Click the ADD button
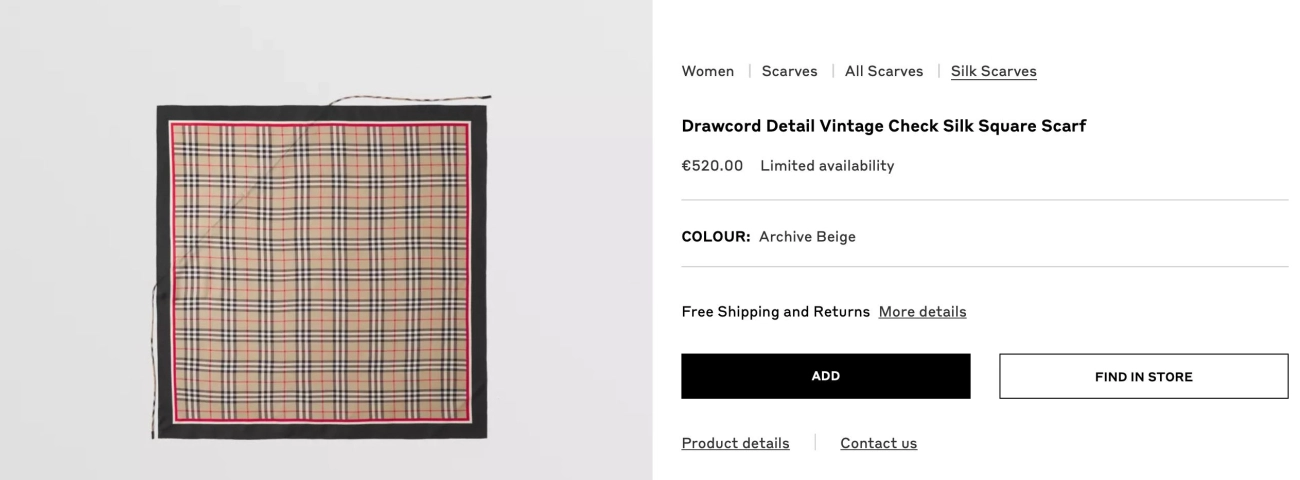Image resolution: width=1300 pixels, height=480 pixels. point(826,376)
